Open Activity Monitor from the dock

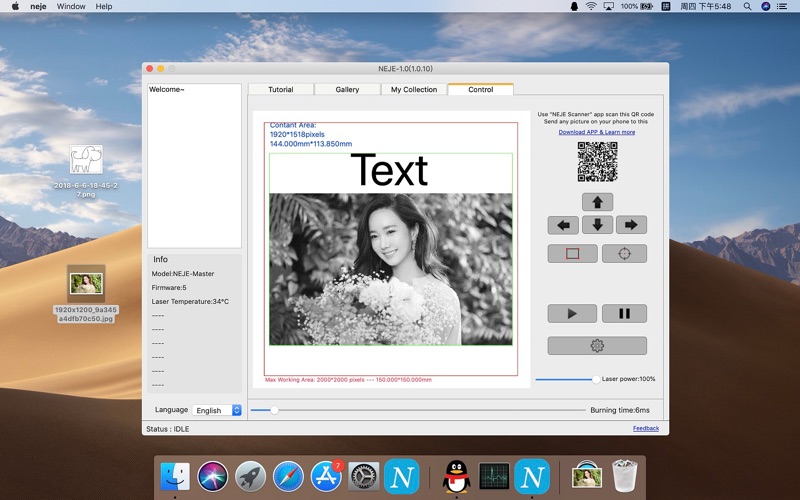point(494,476)
